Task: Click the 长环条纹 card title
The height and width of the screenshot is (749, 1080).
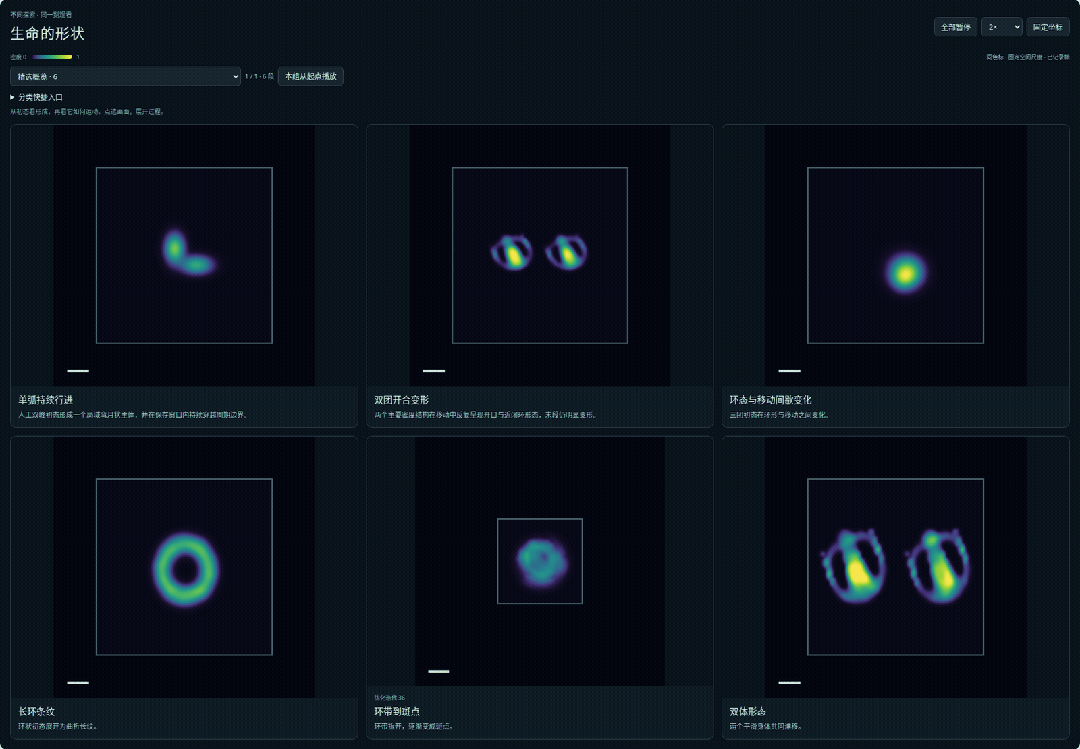Action: click(37, 711)
